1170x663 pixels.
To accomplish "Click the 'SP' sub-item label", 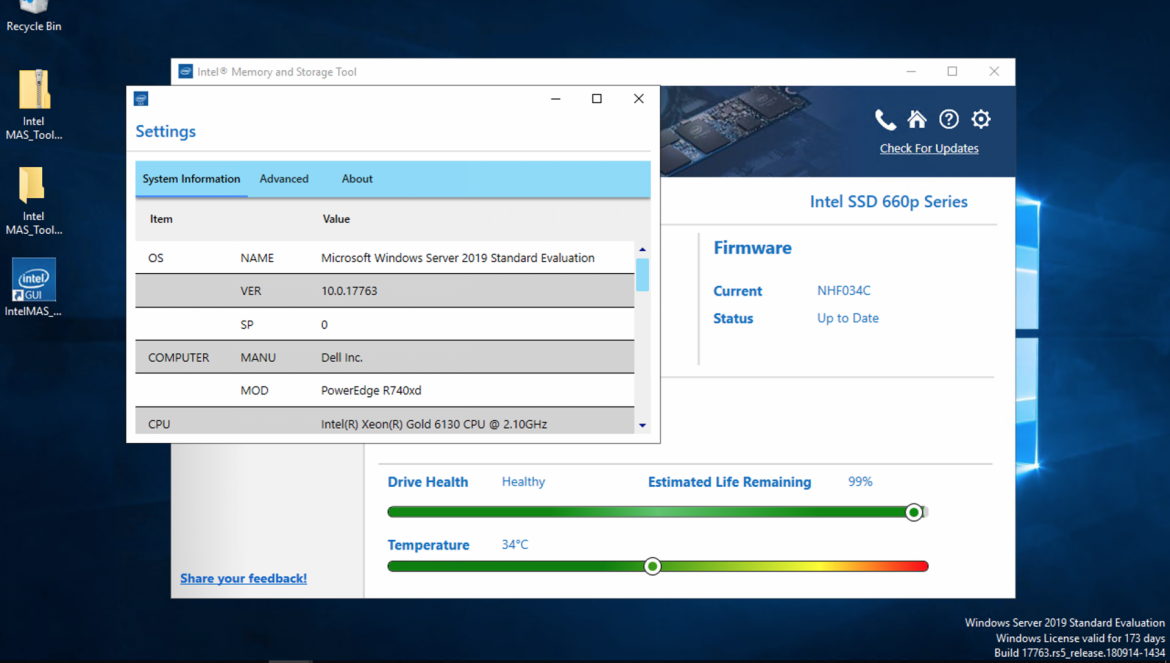I will [247, 324].
